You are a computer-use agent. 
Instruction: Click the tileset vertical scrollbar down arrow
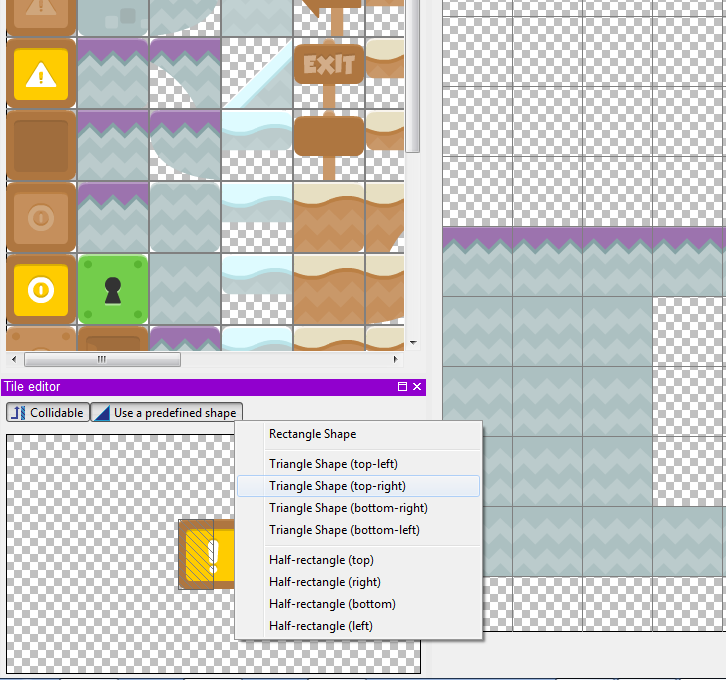(413, 343)
